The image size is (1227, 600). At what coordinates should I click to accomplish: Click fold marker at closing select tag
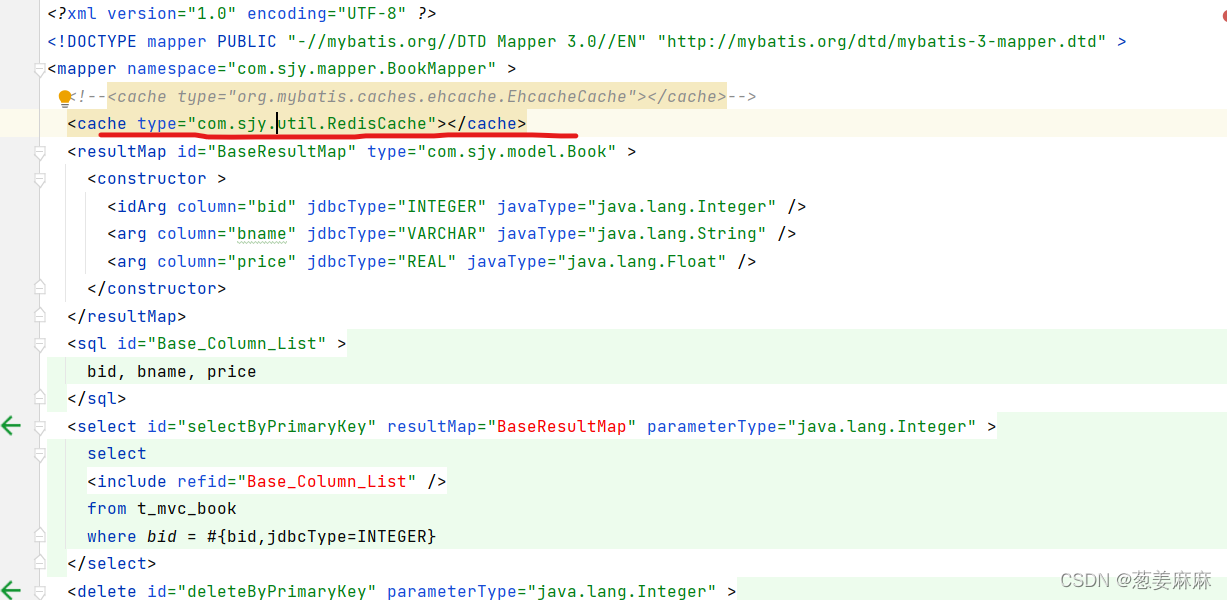click(x=40, y=563)
